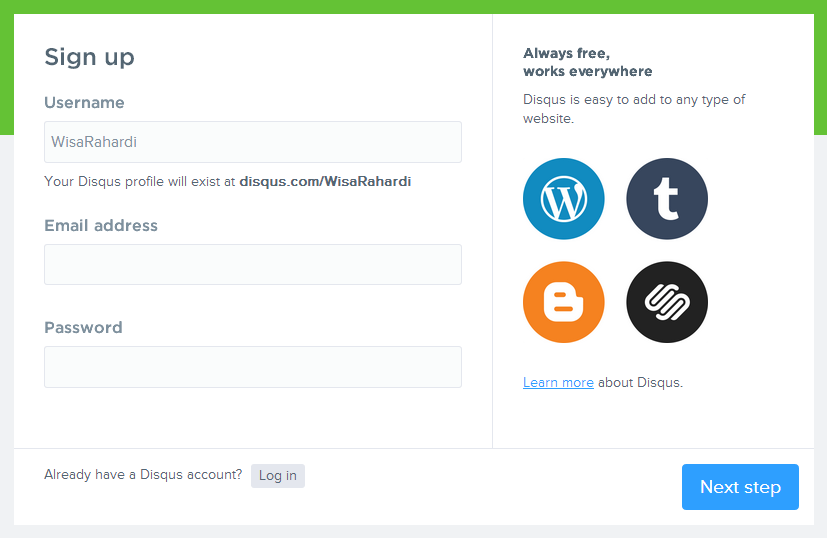
Task: Click the WordPress logo icon
Action: (563, 199)
